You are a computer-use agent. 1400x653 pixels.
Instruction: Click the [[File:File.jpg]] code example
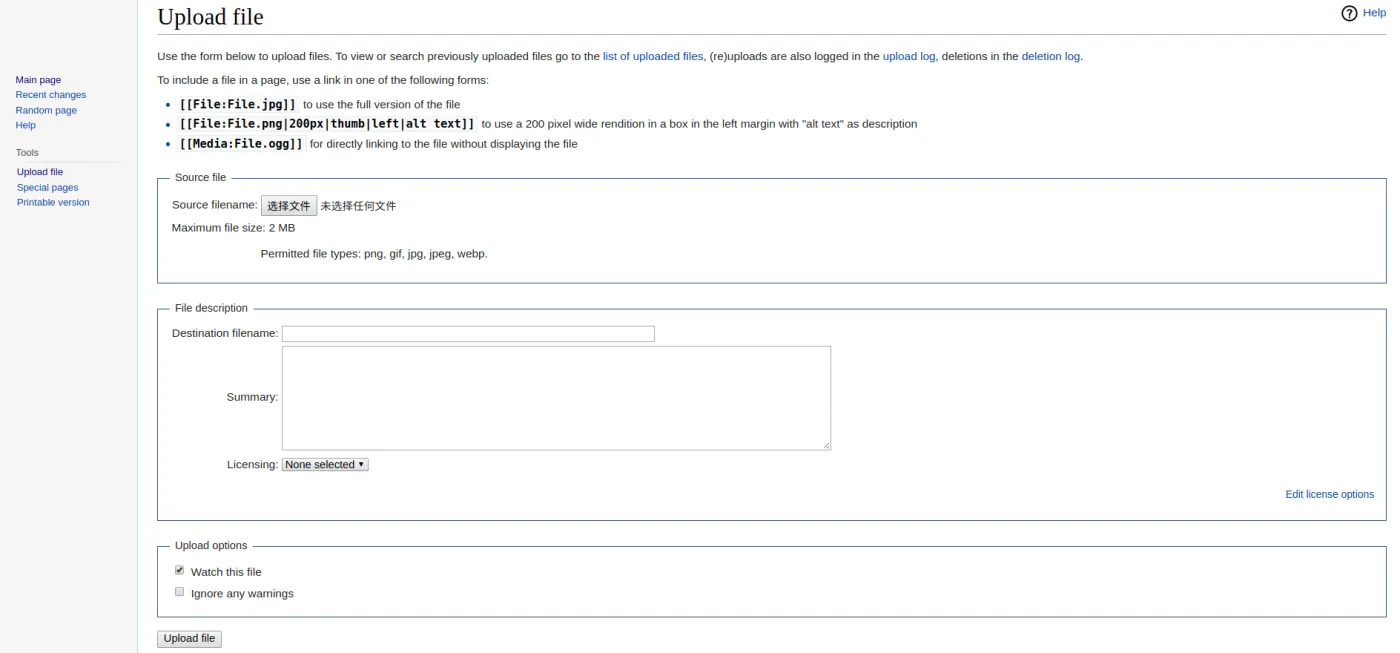coord(238,104)
